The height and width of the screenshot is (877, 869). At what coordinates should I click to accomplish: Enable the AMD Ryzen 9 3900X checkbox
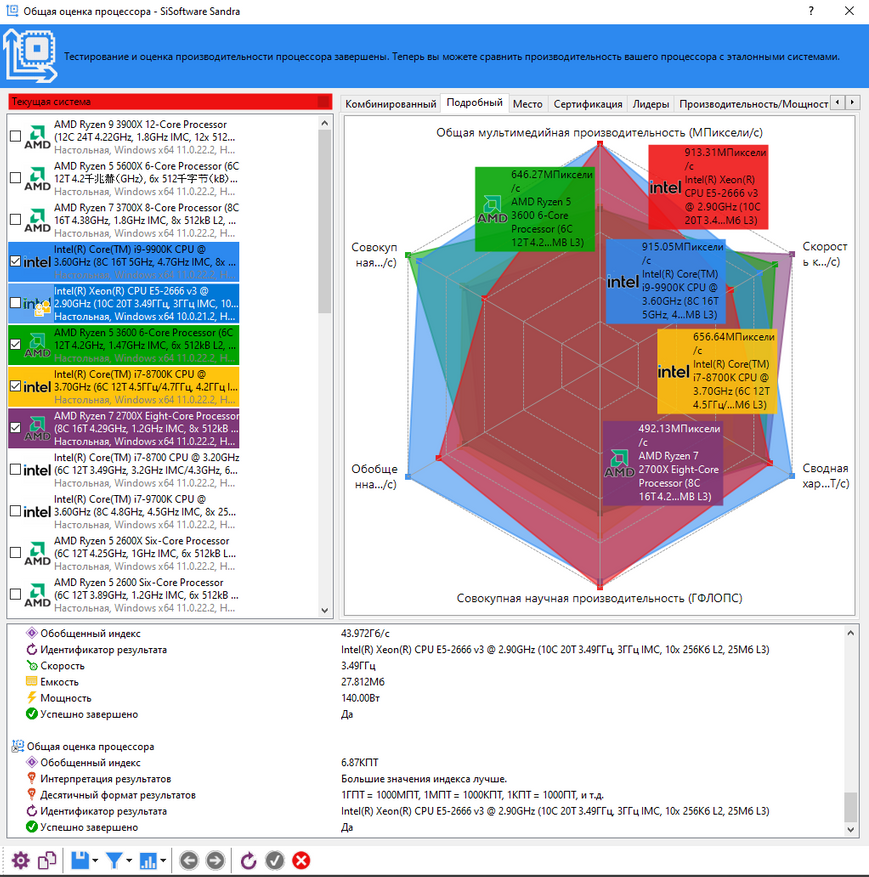click(15, 136)
